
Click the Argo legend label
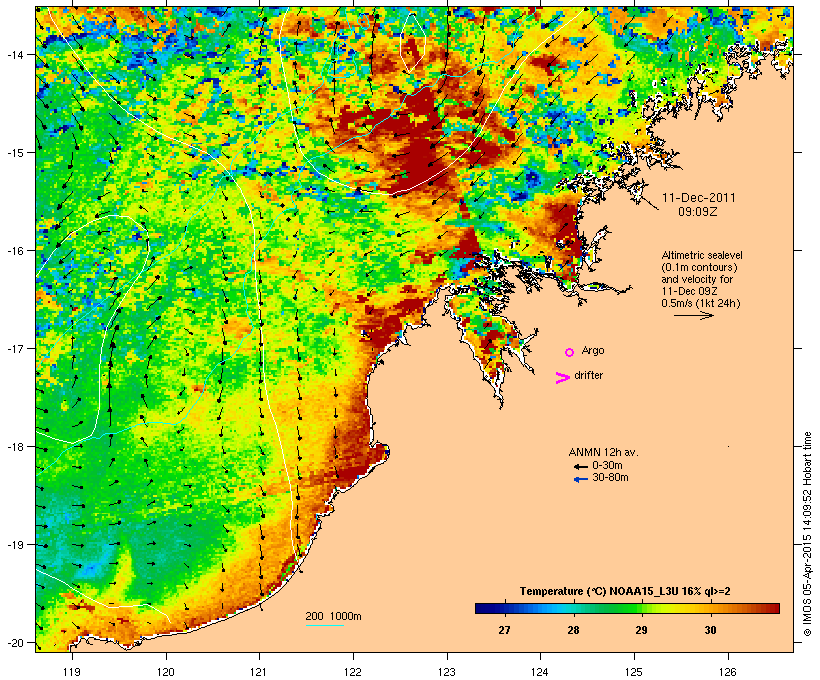click(x=593, y=350)
